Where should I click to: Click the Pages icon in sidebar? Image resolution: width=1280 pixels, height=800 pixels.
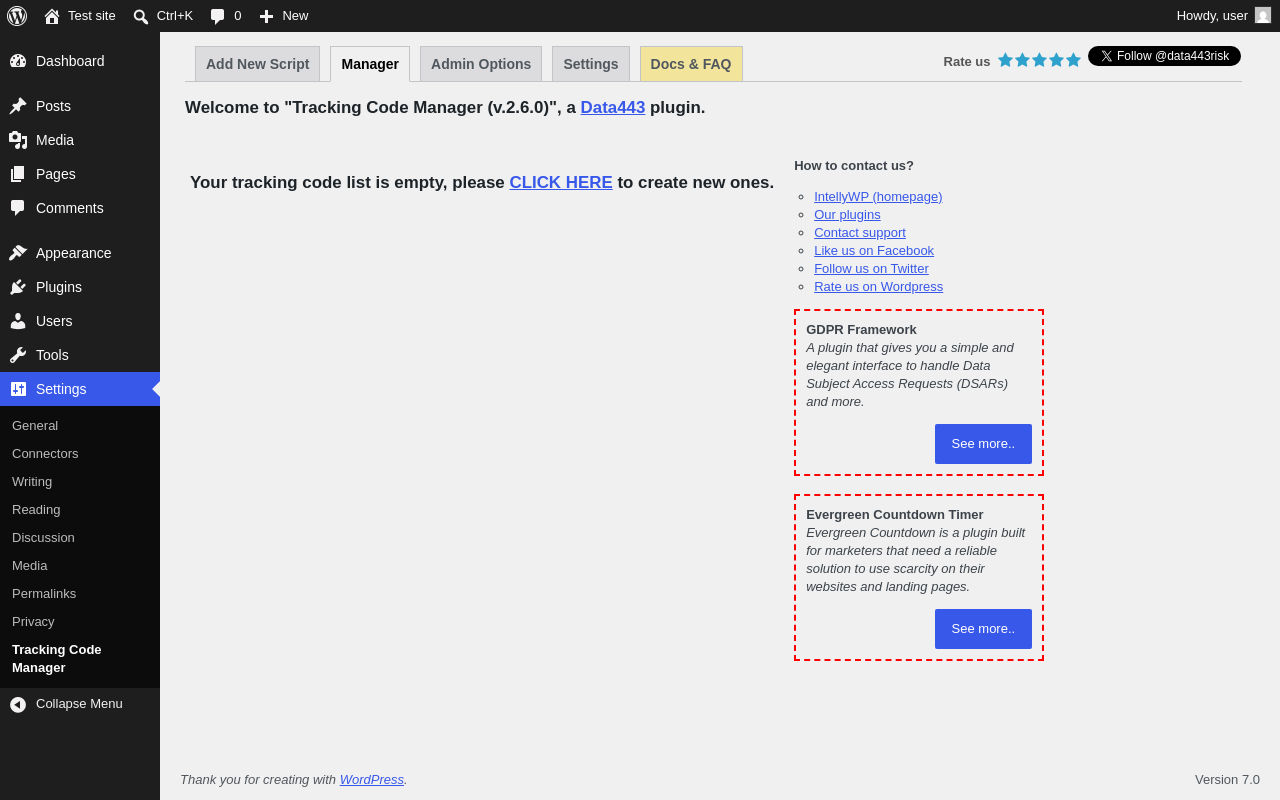point(18,174)
